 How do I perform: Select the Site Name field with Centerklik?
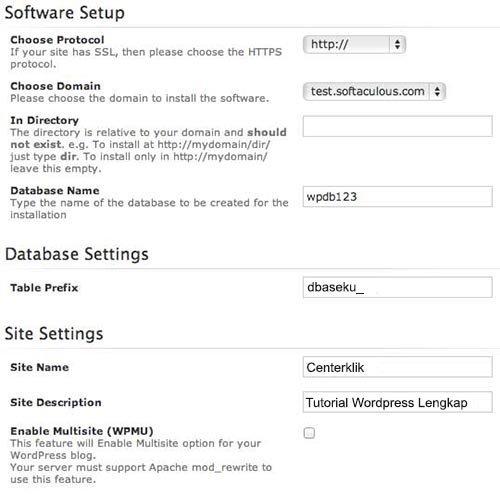[398, 367]
